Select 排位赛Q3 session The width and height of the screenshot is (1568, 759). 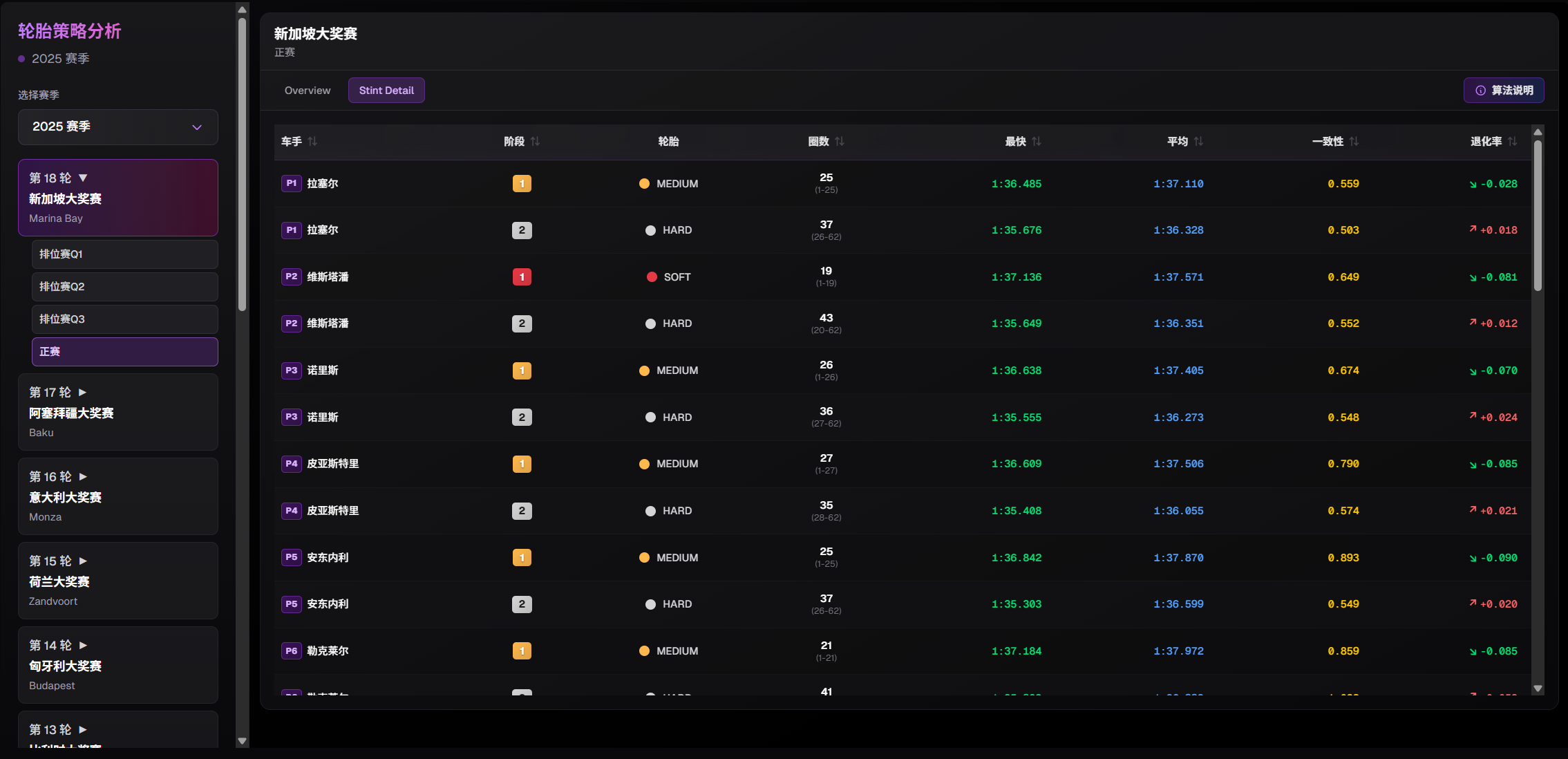pyautogui.click(x=125, y=319)
